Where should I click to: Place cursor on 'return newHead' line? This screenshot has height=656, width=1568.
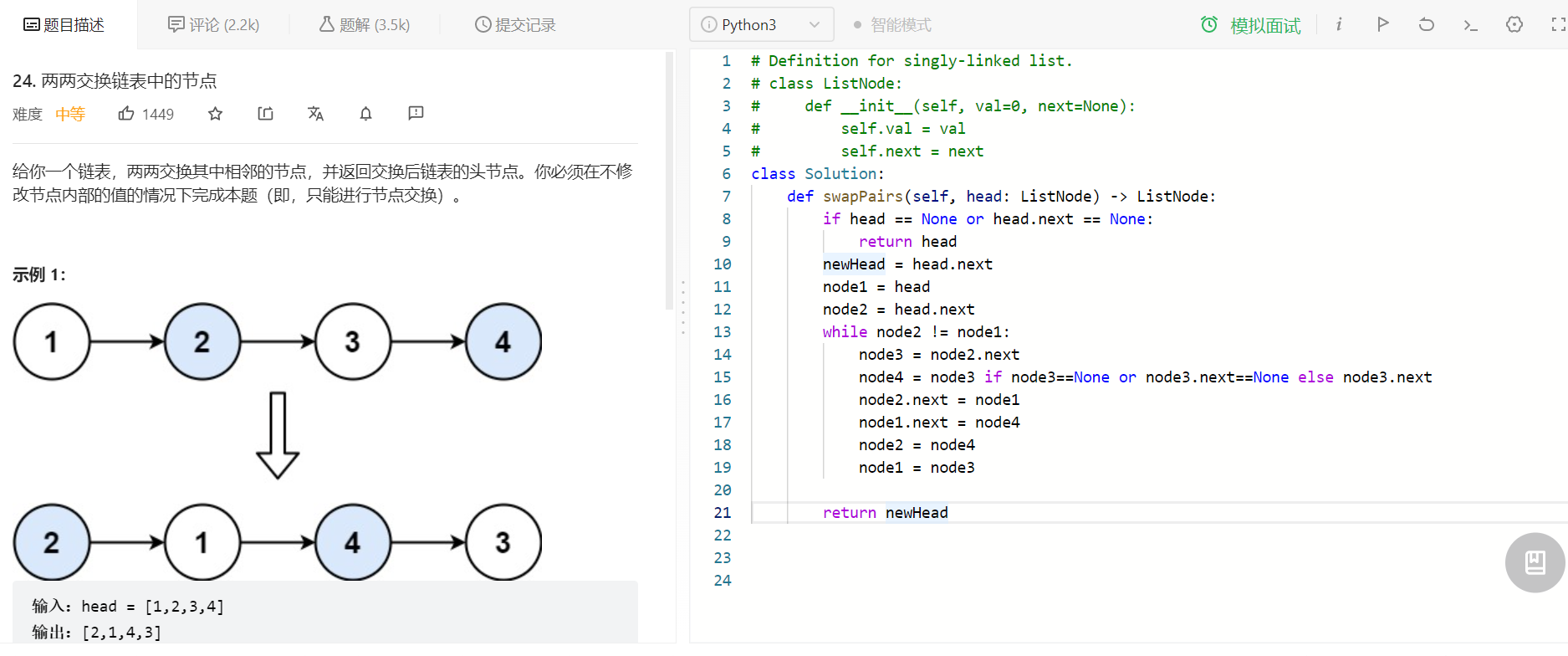click(x=886, y=512)
